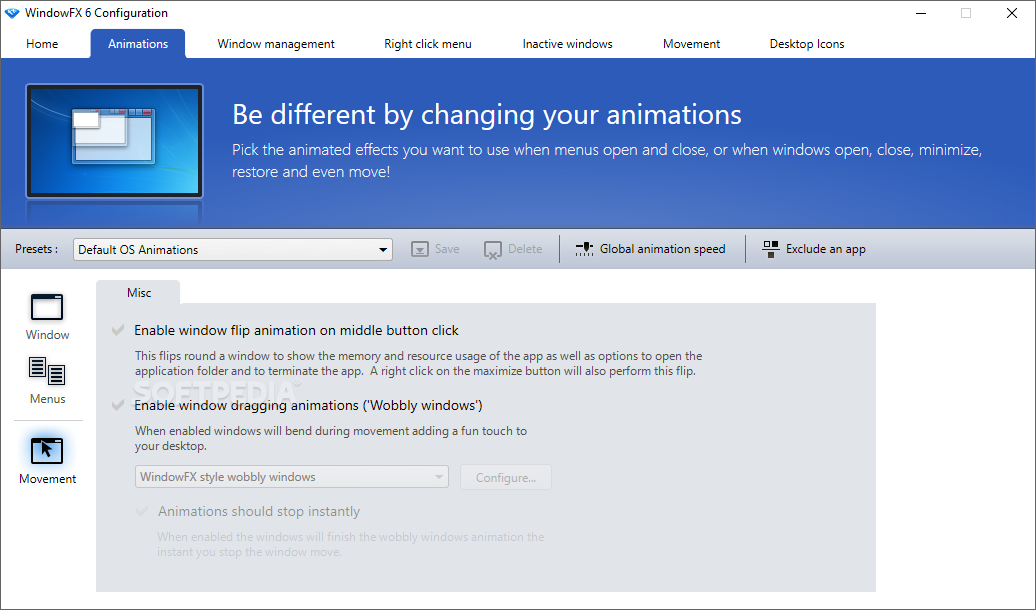
Task: Go to the Right click menu tab
Action: (x=427, y=44)
